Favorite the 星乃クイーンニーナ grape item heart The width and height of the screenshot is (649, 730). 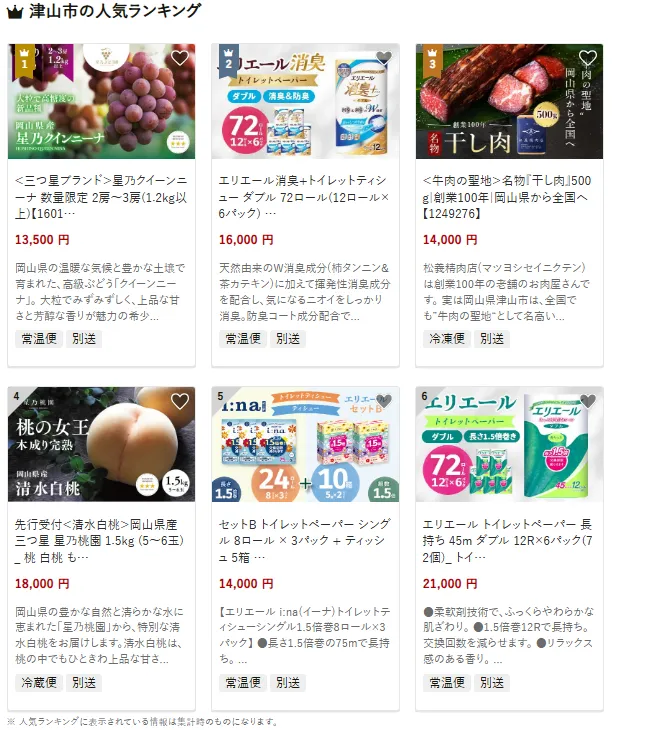179,58
